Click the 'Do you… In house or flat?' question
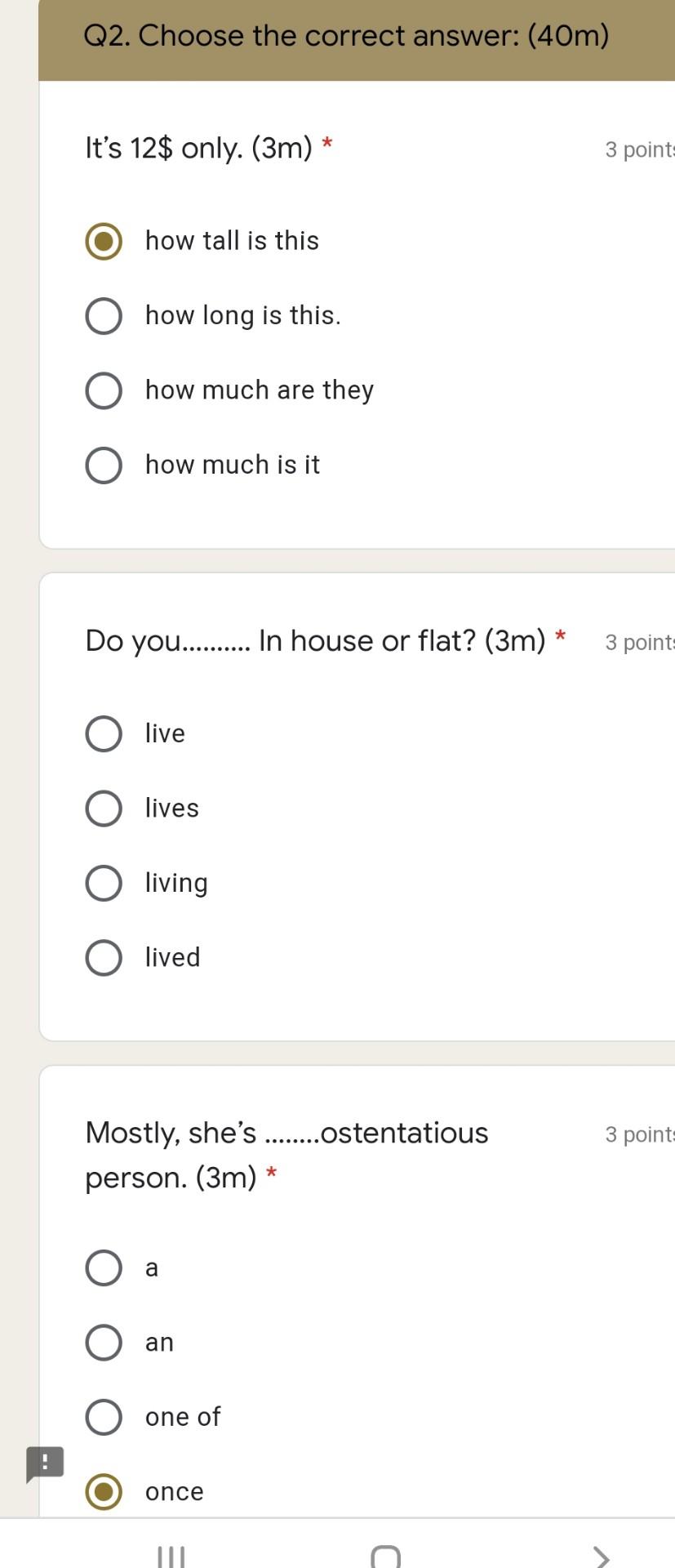This screenshot has height=1568, width=675. [315, 640]
